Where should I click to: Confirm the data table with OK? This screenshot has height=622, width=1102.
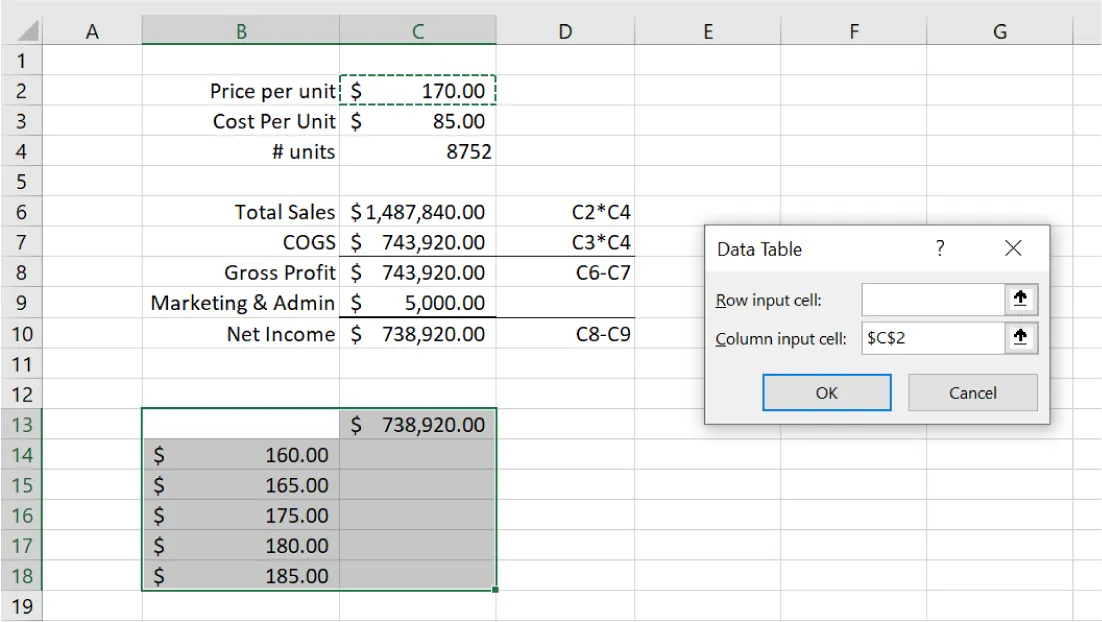click(x=826, y=392)
